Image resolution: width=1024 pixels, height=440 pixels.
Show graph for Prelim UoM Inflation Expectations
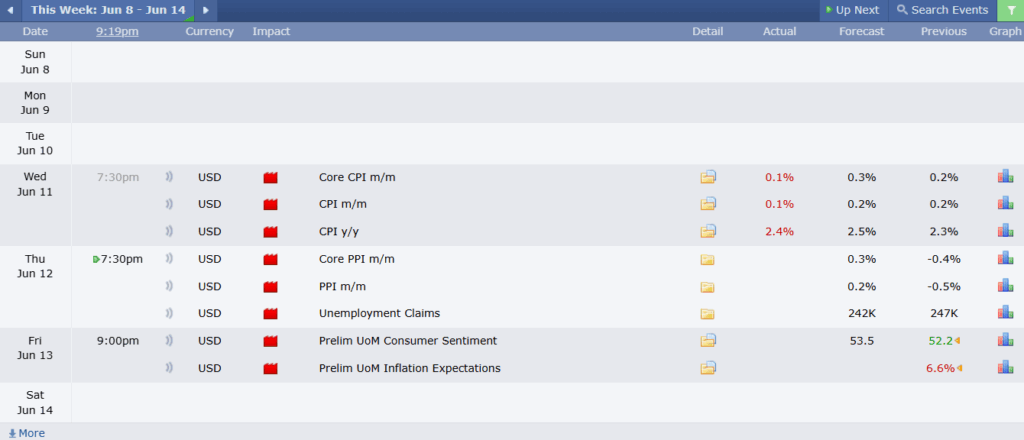[1005, 368]
